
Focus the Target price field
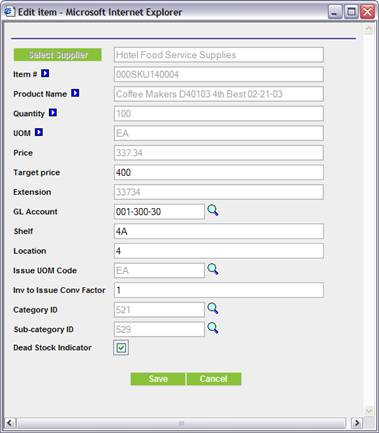pyautogui.click(x=219, y=172)
